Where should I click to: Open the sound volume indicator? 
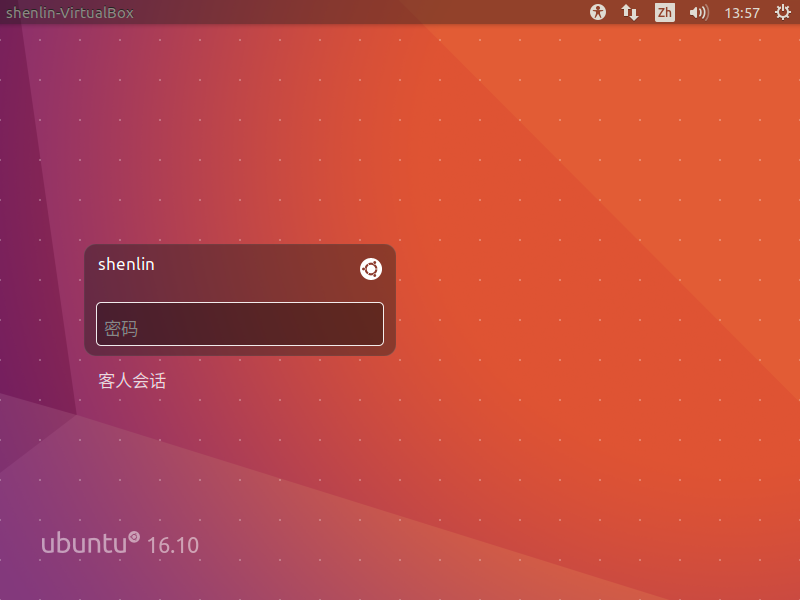click(699, 12)
